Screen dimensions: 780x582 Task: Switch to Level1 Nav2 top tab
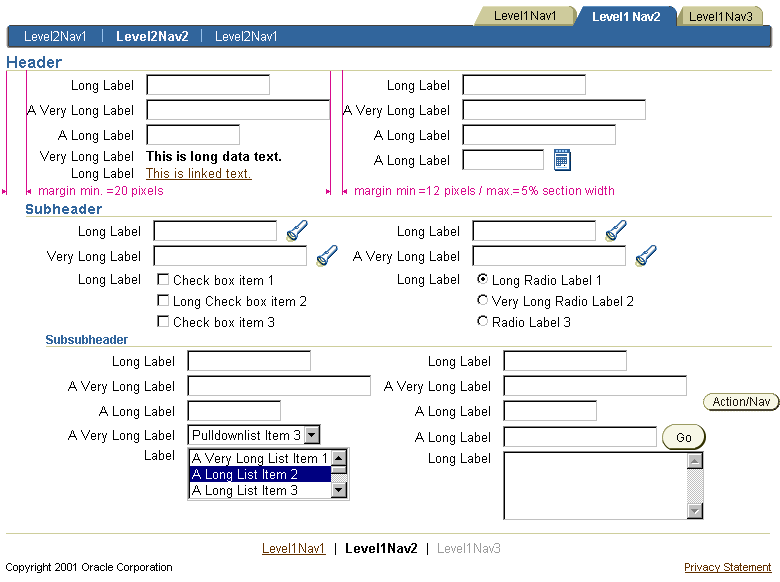pos(626,16)
